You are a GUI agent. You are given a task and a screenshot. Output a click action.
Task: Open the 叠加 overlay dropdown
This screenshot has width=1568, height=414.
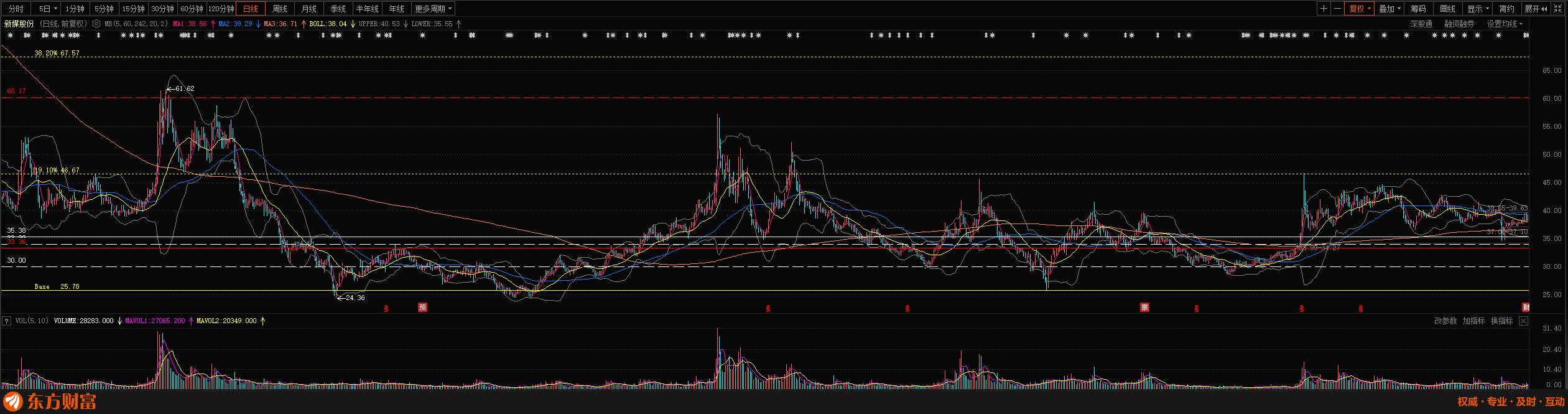click(x=1389, y=9)
